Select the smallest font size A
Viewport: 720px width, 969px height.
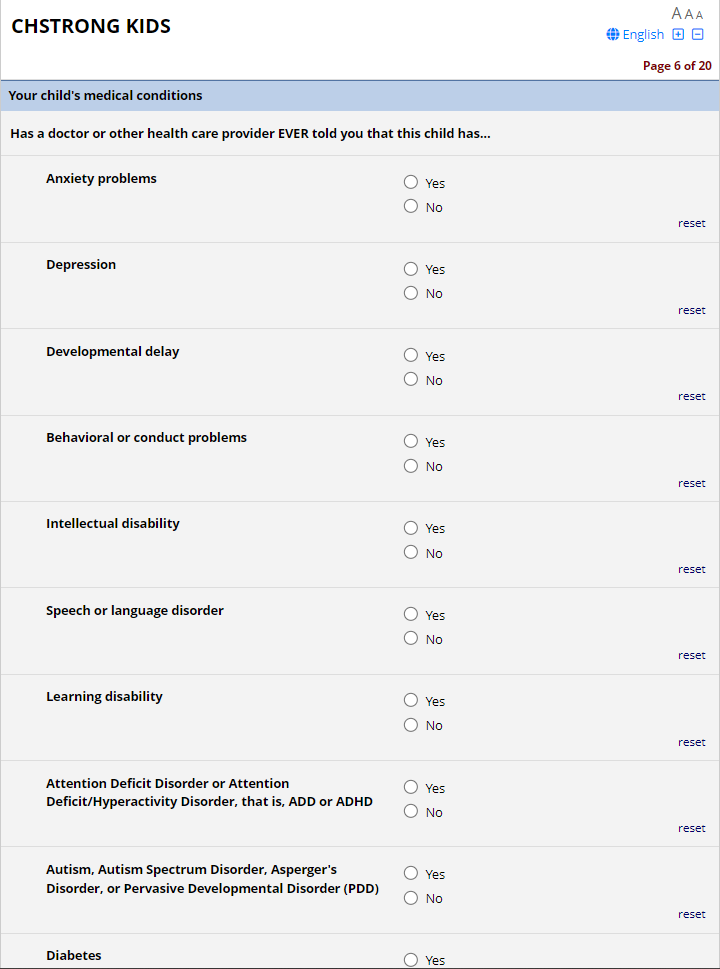699,15
